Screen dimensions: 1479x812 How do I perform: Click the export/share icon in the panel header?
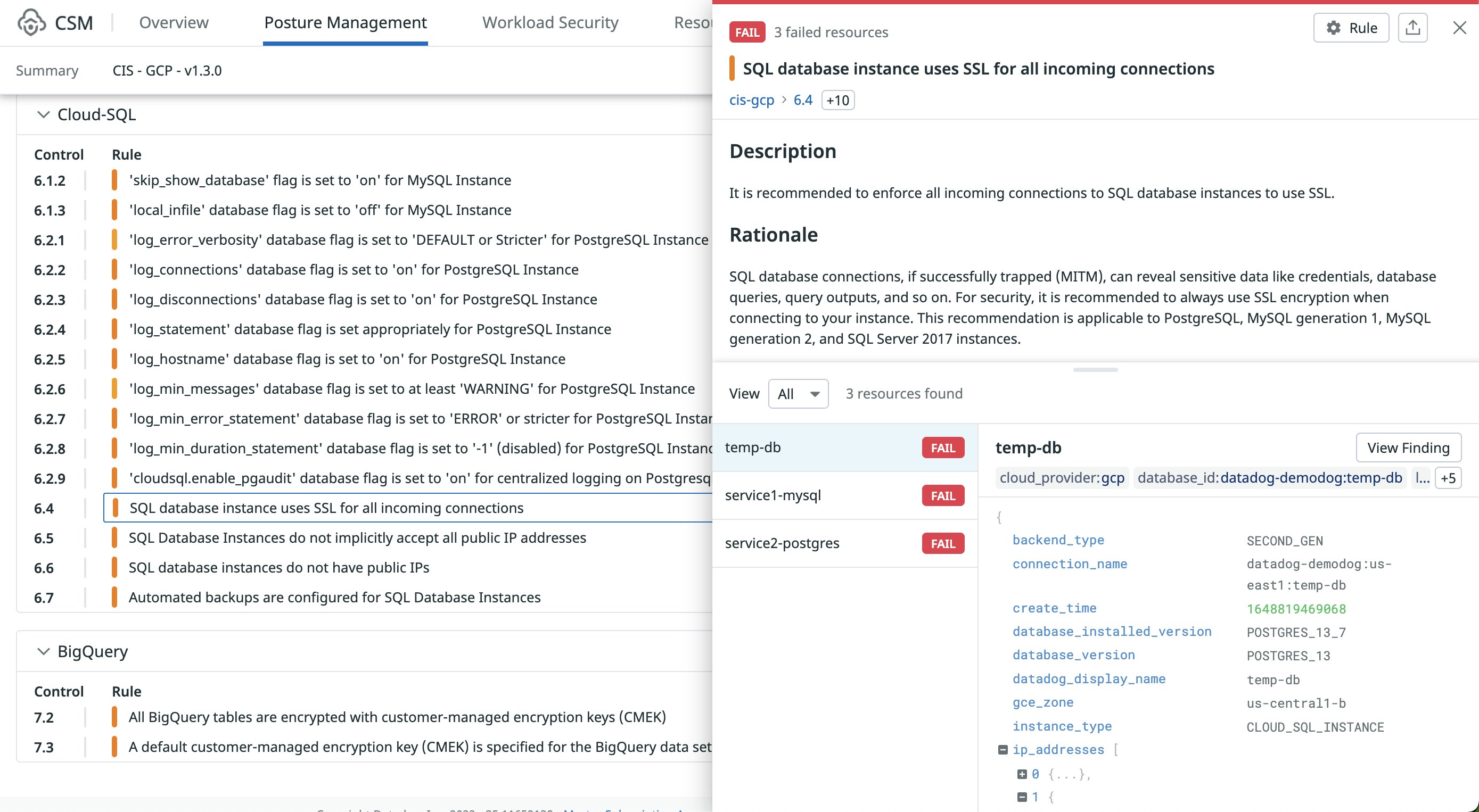pos(1413,27)
